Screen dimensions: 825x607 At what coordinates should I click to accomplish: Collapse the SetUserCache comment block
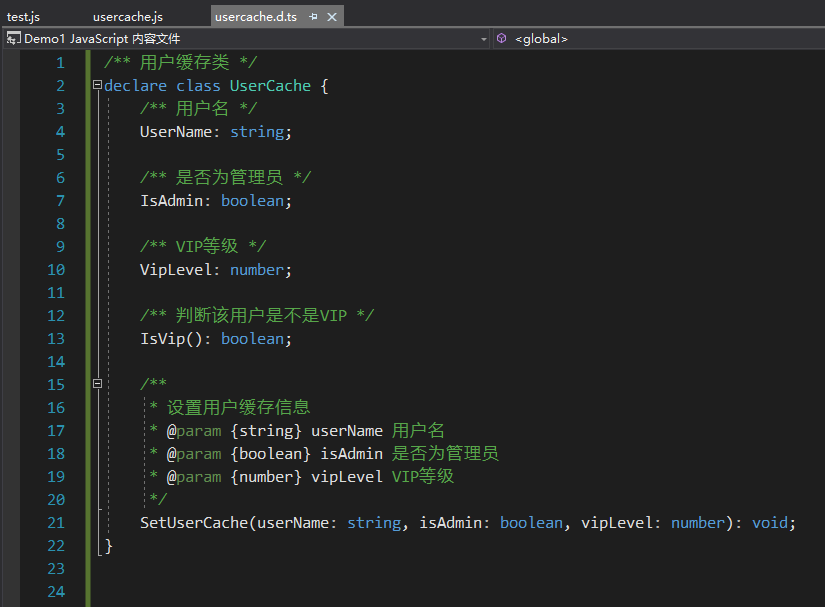pos(97,384)
